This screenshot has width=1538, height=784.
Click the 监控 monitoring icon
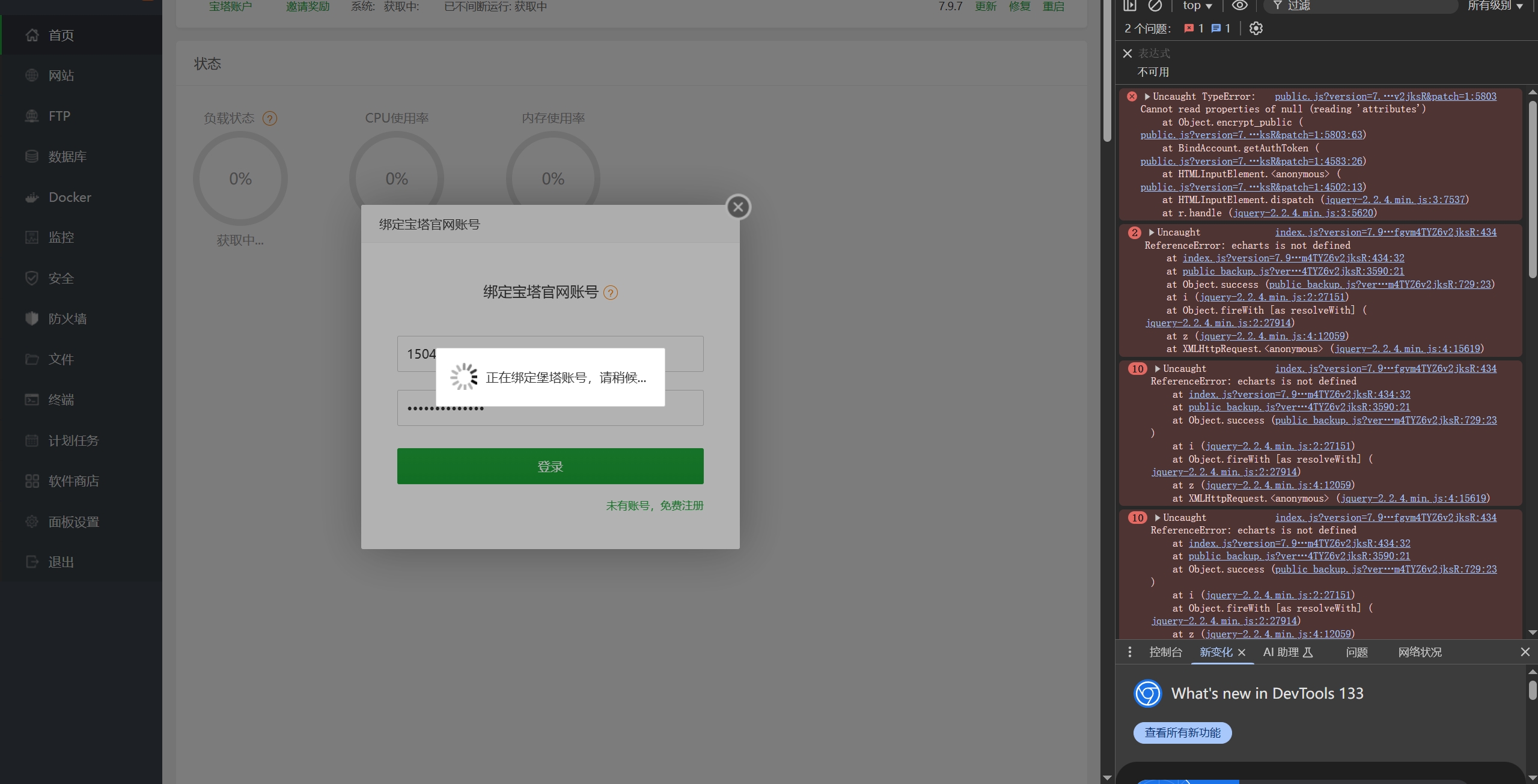point(32,237)
